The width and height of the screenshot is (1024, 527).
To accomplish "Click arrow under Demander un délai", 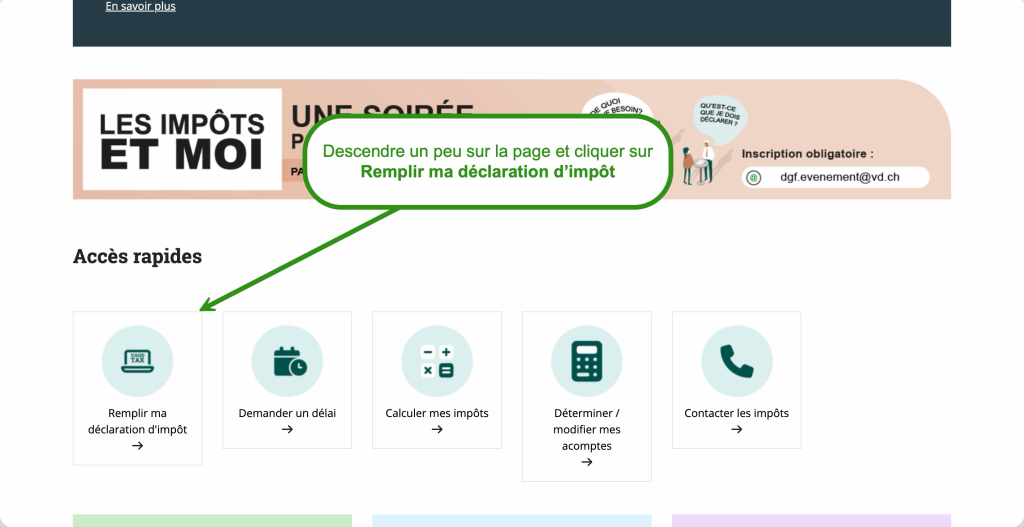I will [287, 430].
